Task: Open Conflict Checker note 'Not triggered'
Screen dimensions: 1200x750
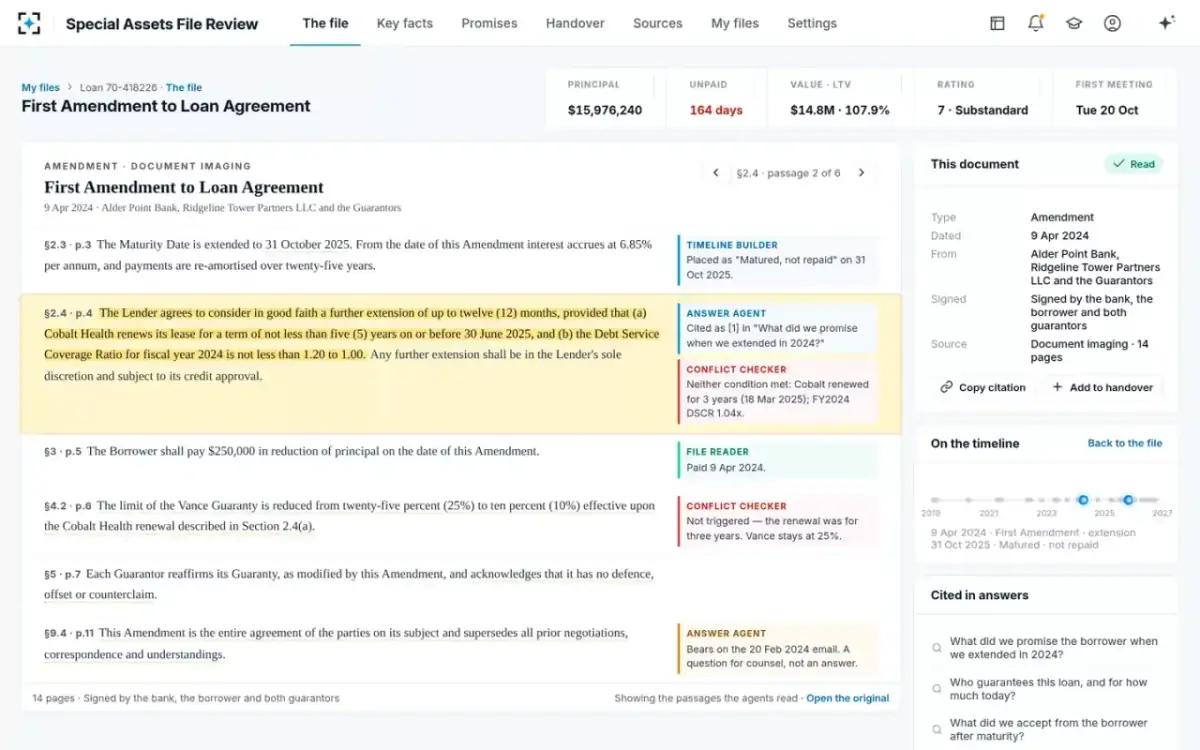Action: pos(779,521)
